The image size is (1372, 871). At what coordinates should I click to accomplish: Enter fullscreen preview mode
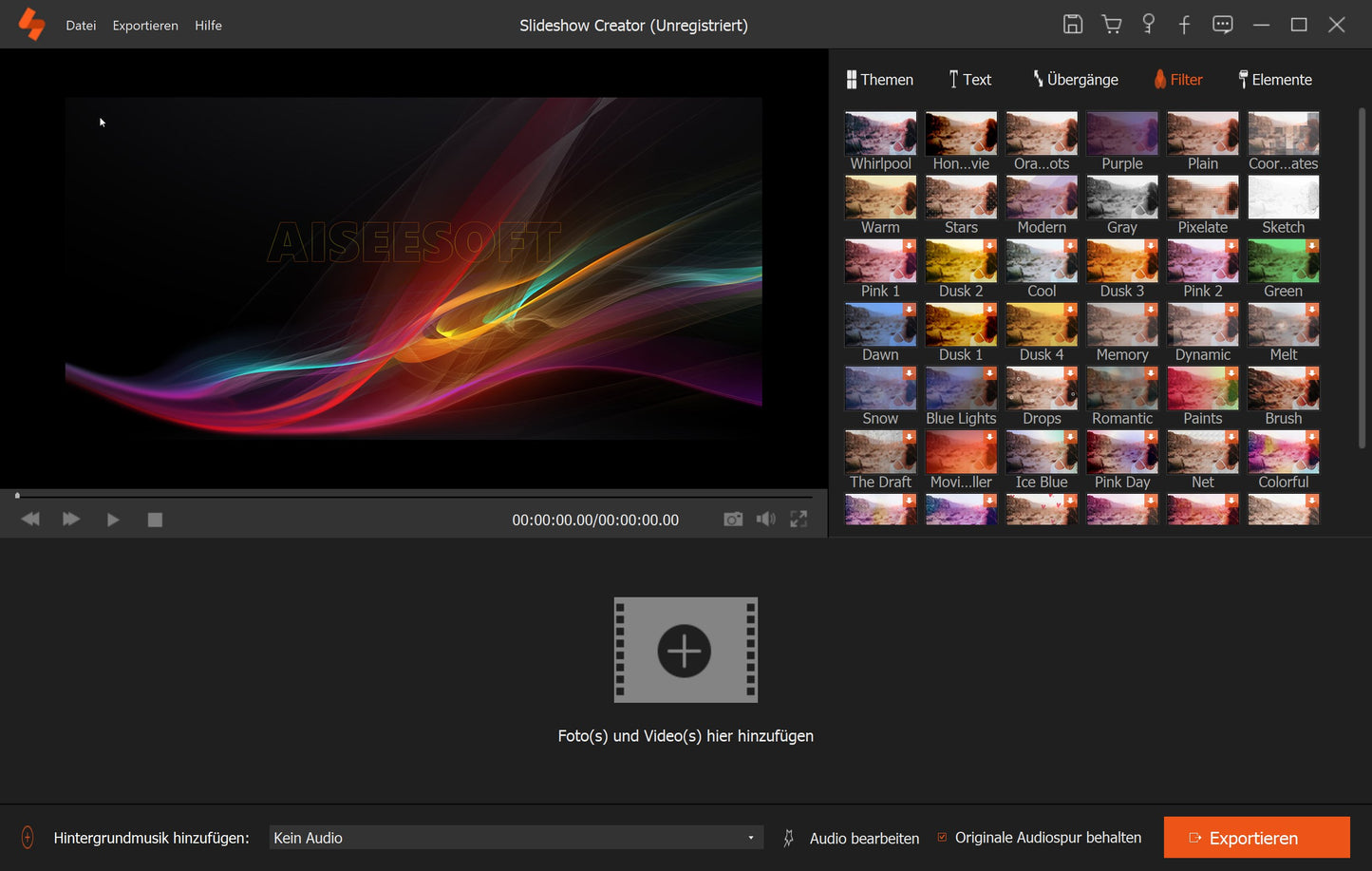pyautogui.click(x=799, y=520)
